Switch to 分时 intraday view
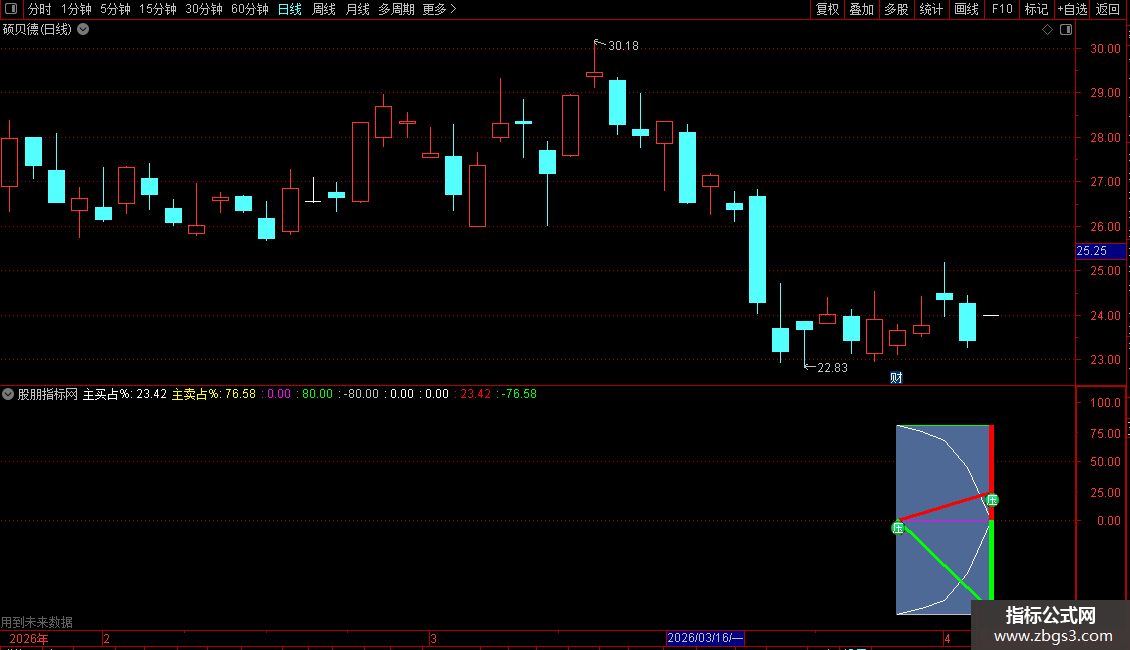The width and height of the screenshot is (1130, 650). click(40, 9)
